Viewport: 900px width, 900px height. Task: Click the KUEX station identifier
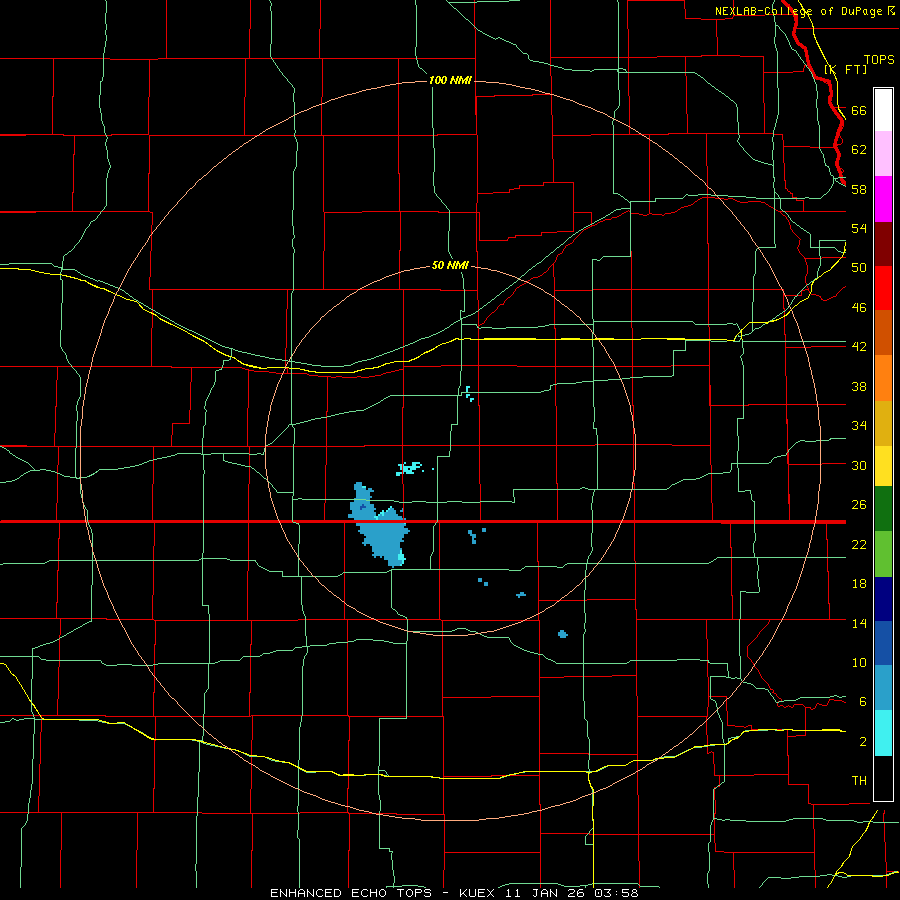pyautogui.click(x=476, y=893)
